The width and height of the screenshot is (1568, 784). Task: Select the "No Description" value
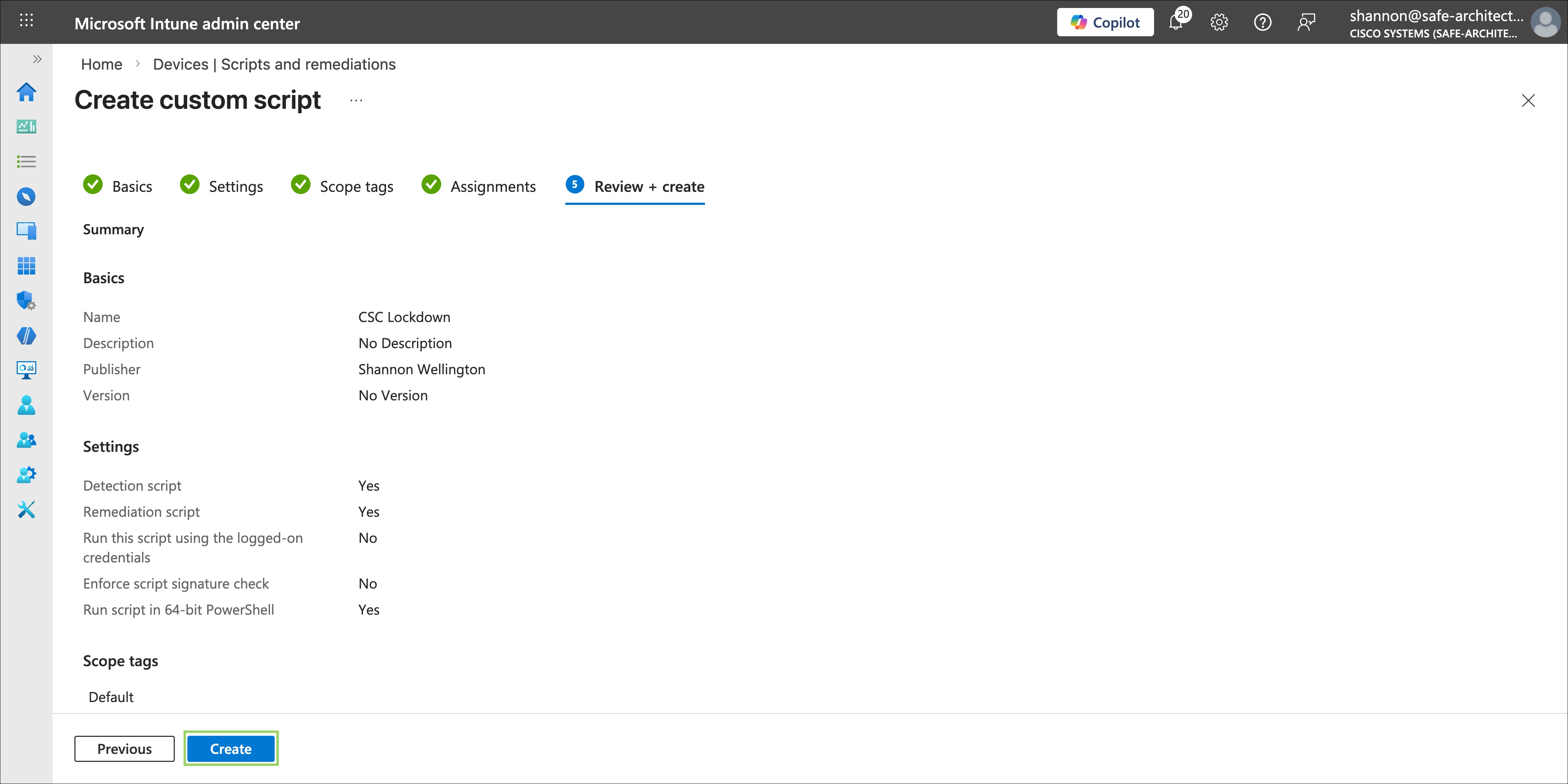[405, 343]
